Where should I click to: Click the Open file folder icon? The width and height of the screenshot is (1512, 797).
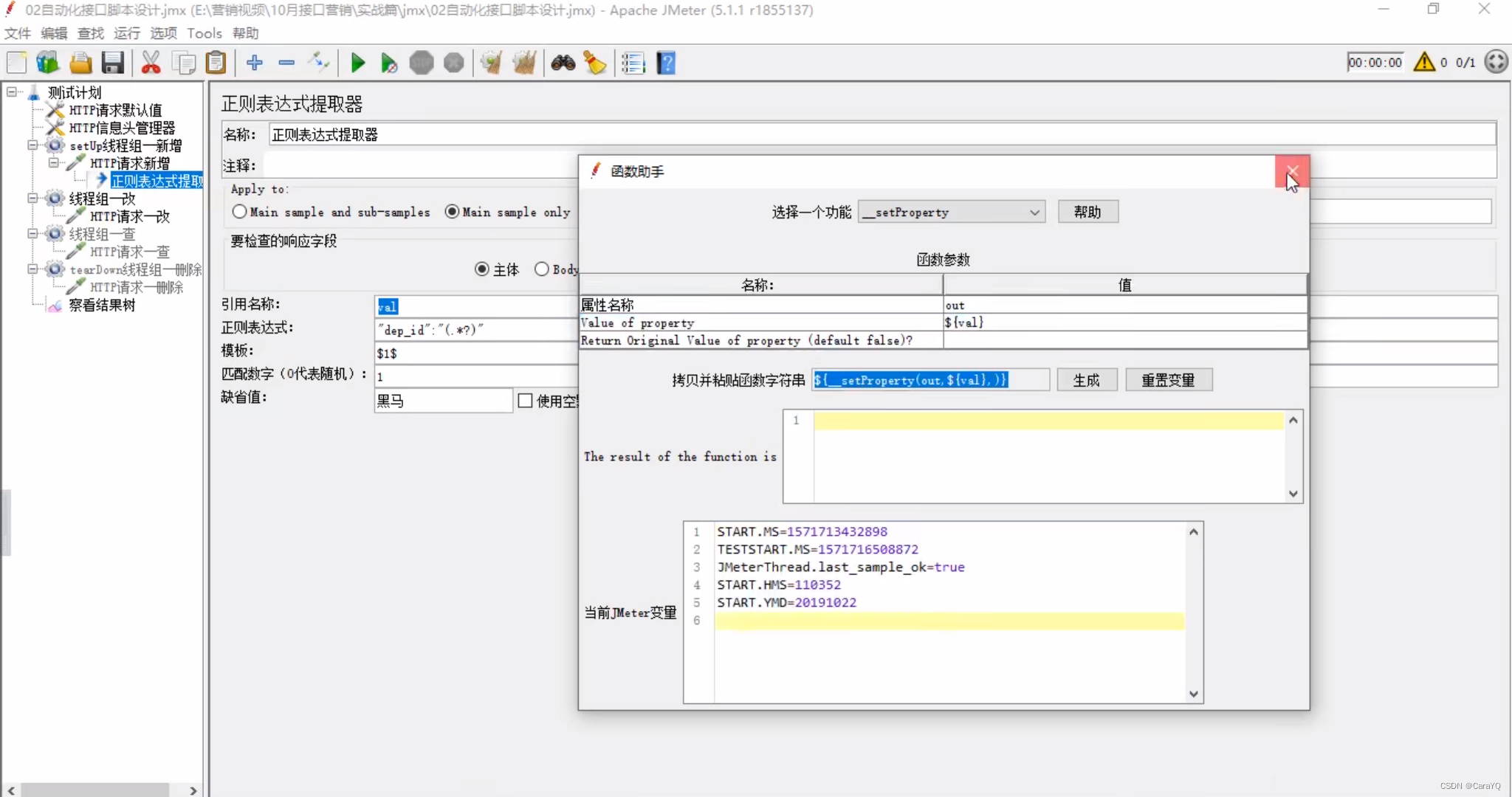(x=80, y=63)
